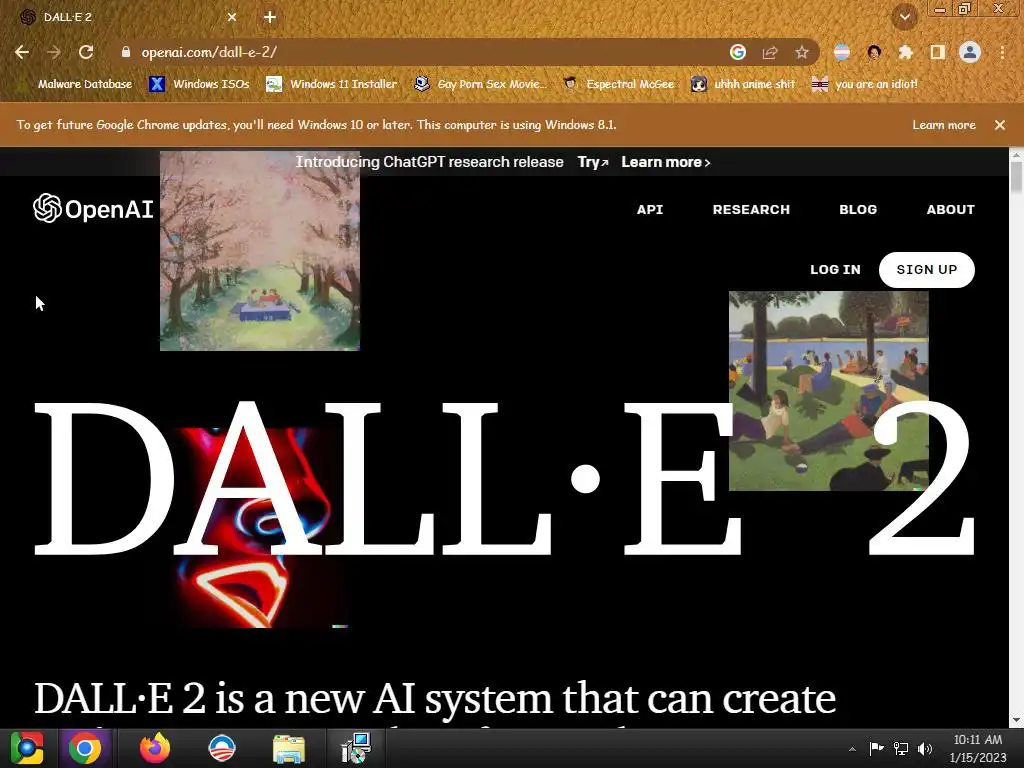Viewport: 1024px width, 768px height.
Task: Click the scrollbar up arrow
Action: [1016, 154]
